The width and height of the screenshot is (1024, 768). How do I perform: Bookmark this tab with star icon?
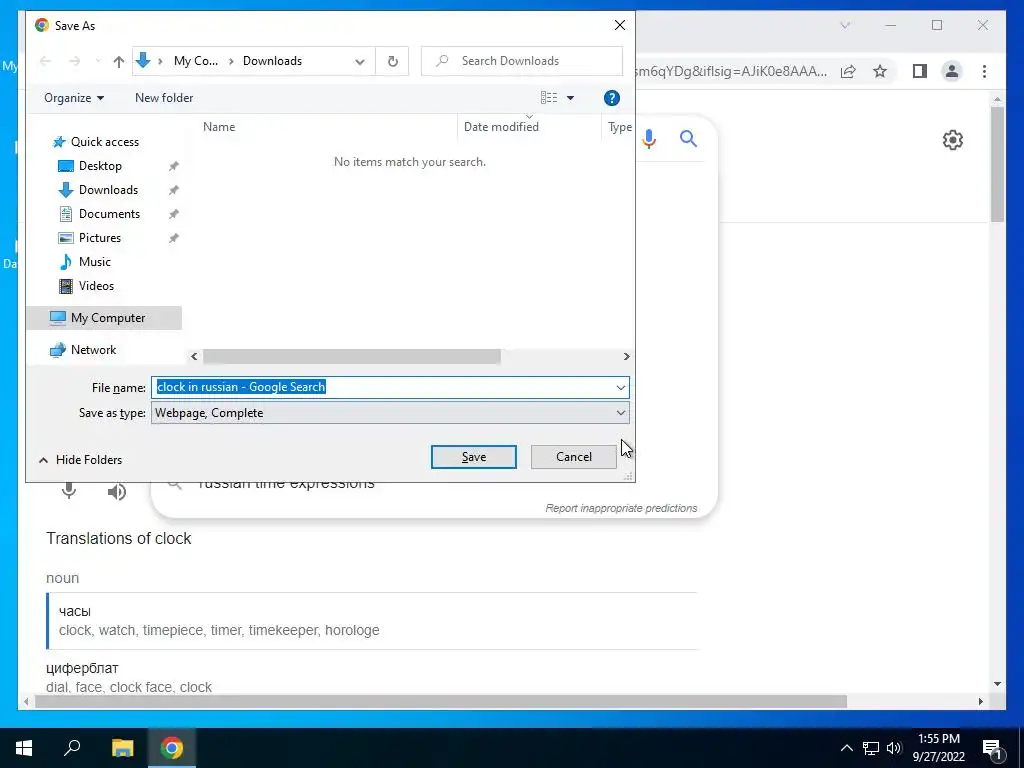[880, 71]
